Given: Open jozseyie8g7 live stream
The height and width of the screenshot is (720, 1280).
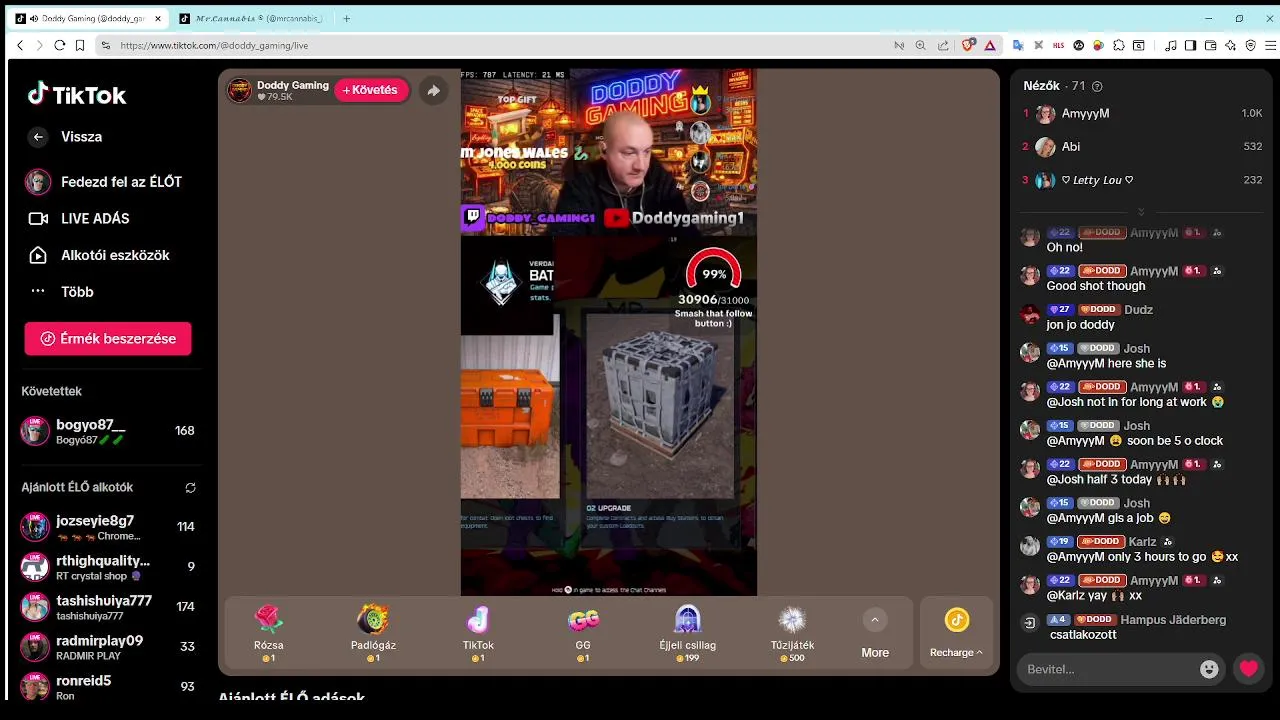Looking at the screenshot, I should pyautogui.click(x=108, y=527).
